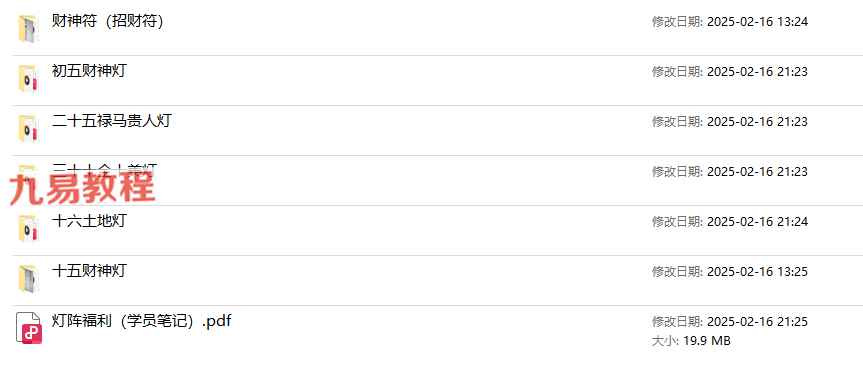Select the folder name 初五财神灯

[89, 71]
